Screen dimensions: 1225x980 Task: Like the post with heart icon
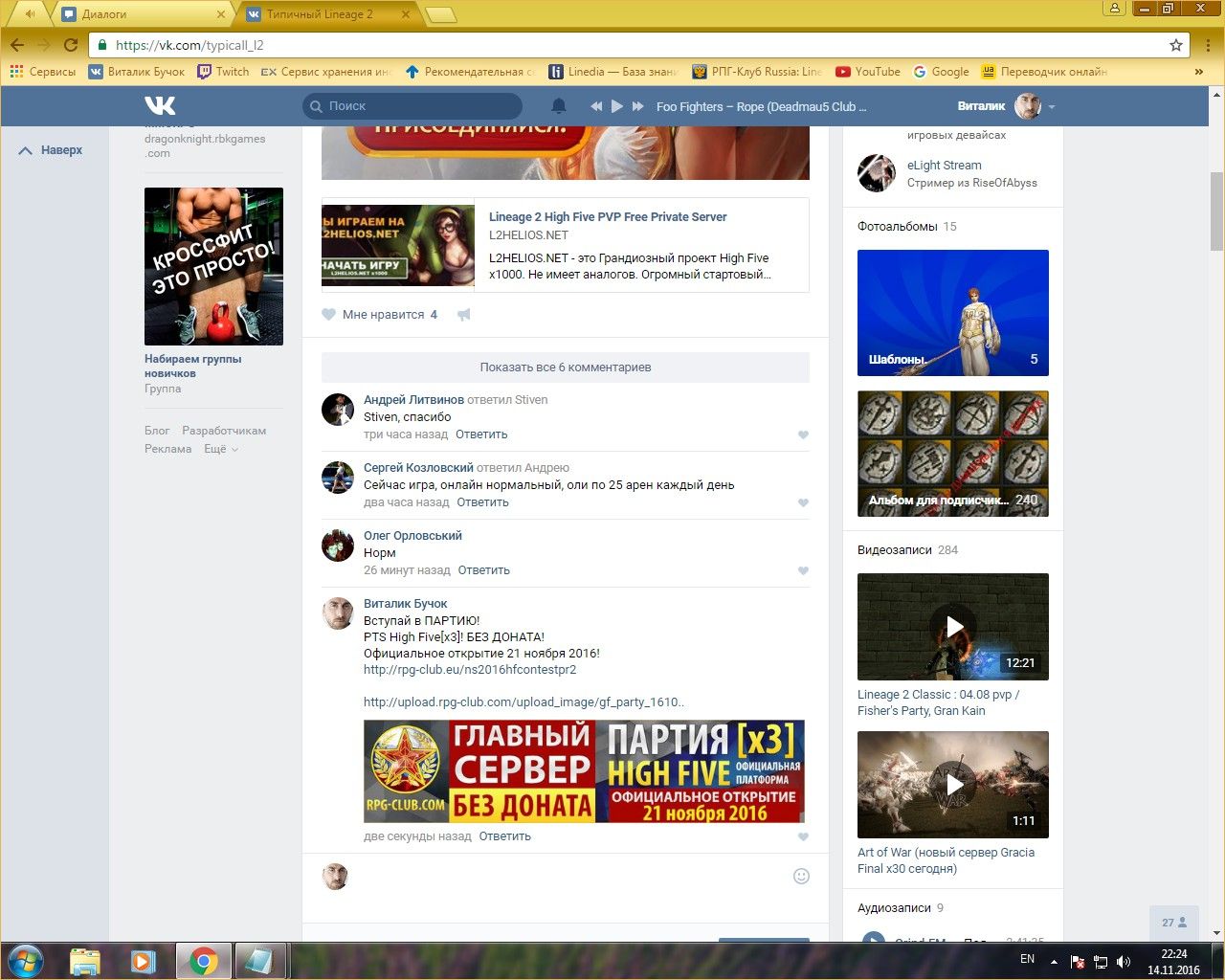coord(329,314)
